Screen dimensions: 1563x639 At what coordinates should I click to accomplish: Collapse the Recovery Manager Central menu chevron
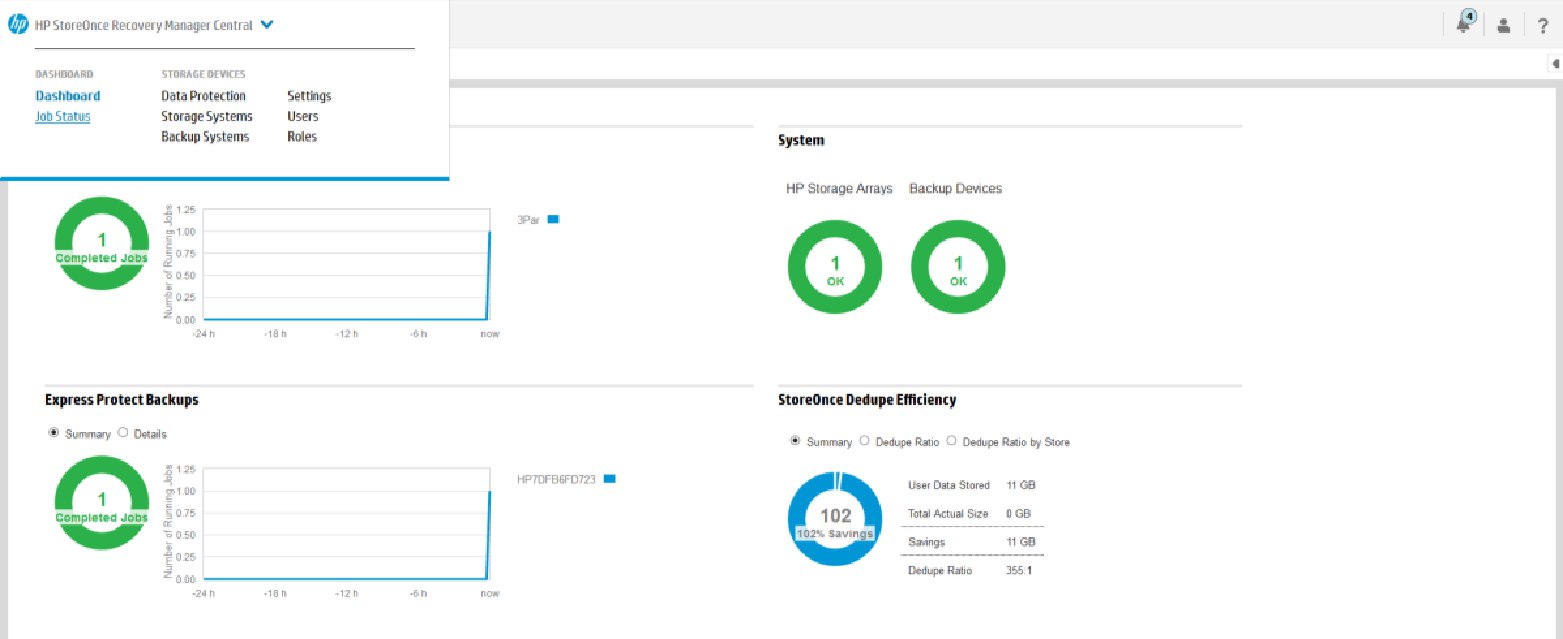point(266,26)
